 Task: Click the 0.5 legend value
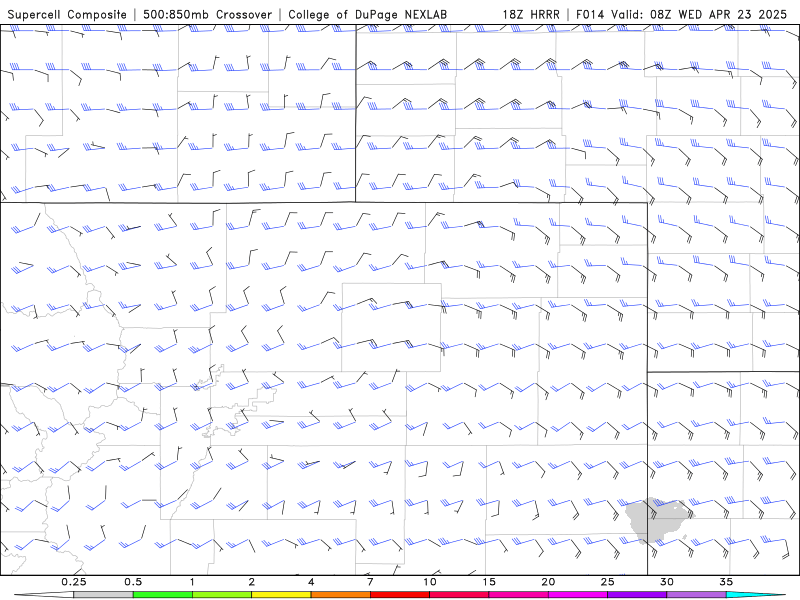tap(133, 582)
